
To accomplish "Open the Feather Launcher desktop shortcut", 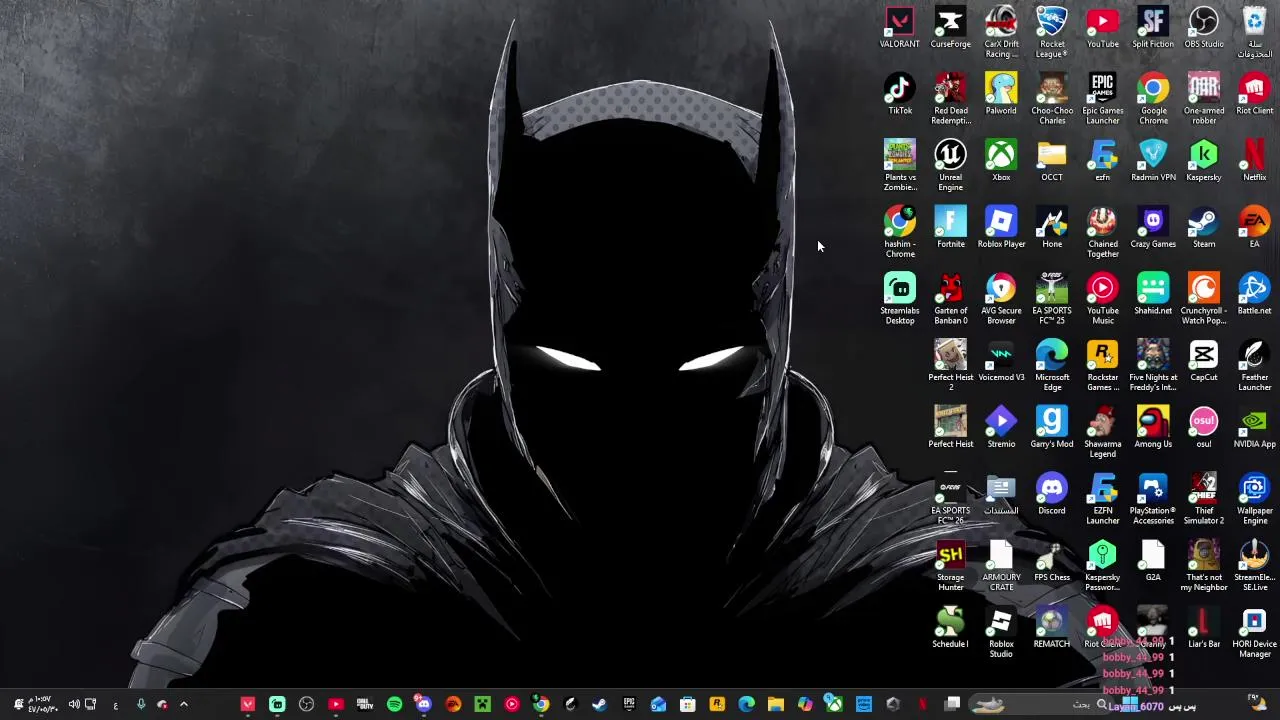I will click(1254, 366).
